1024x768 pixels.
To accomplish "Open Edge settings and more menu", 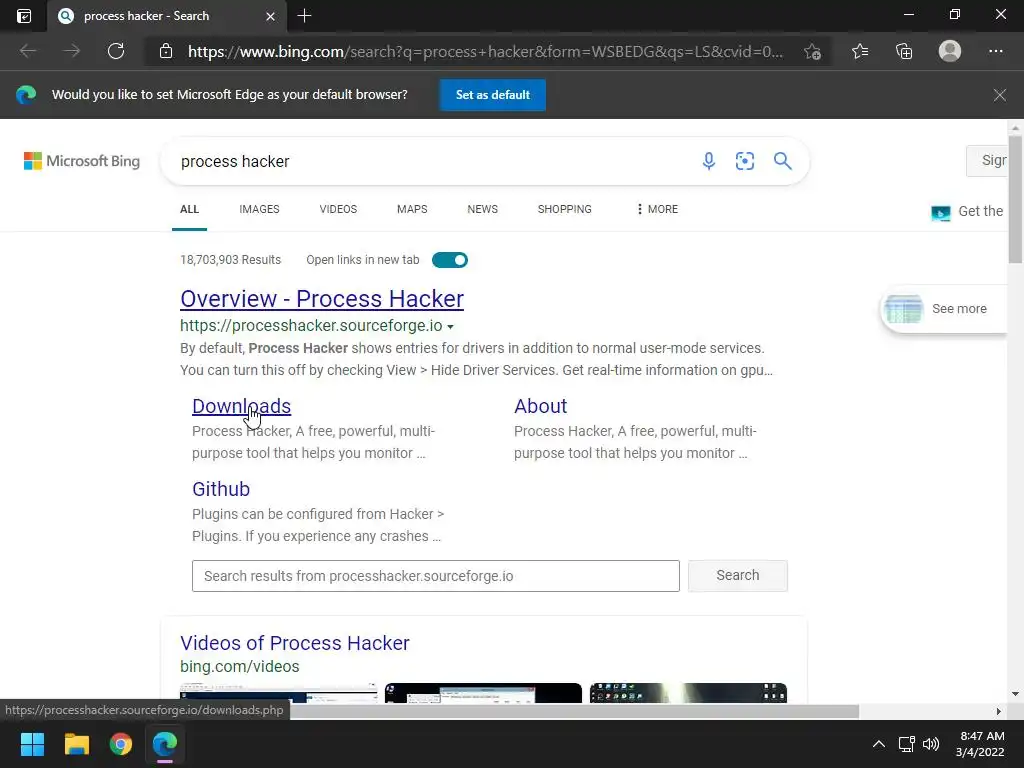I will click(x=995, y=51).
